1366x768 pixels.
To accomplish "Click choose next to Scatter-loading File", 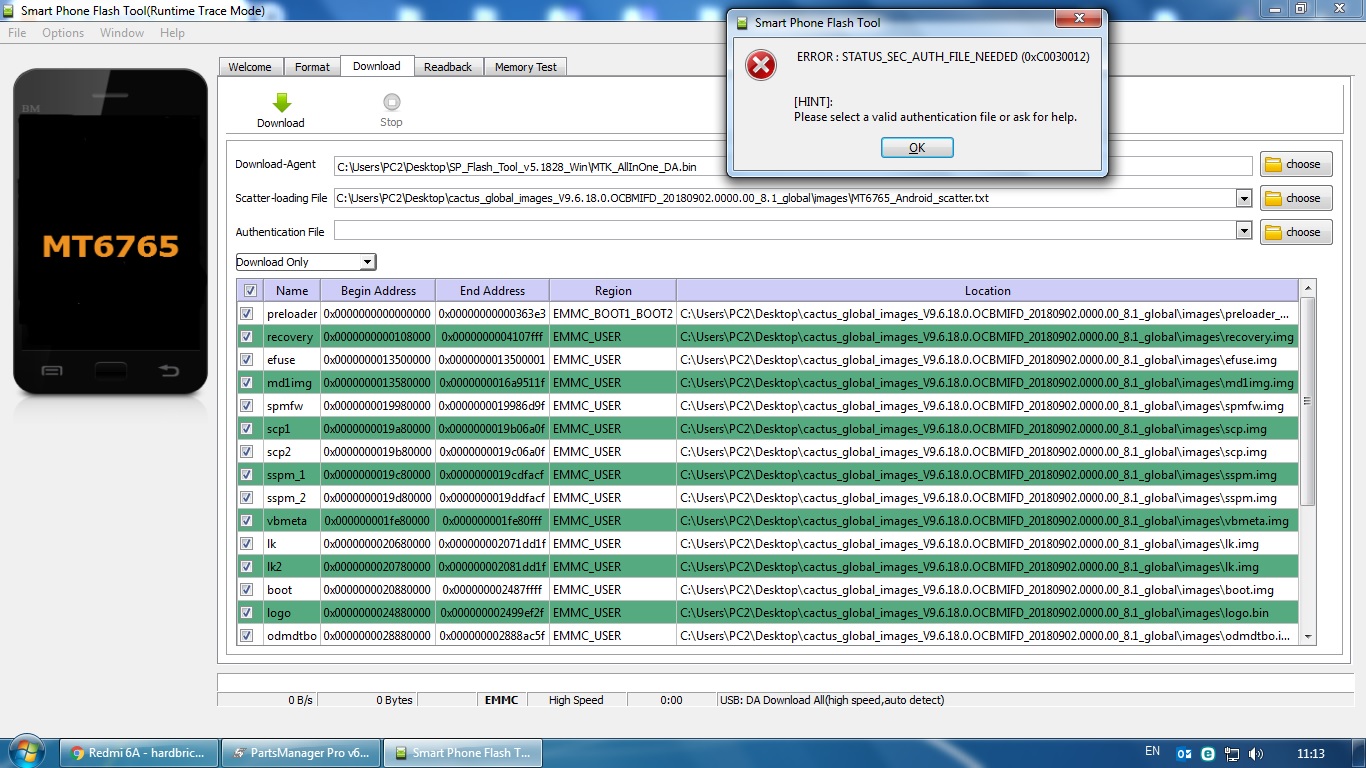I will coord(1296,198).
